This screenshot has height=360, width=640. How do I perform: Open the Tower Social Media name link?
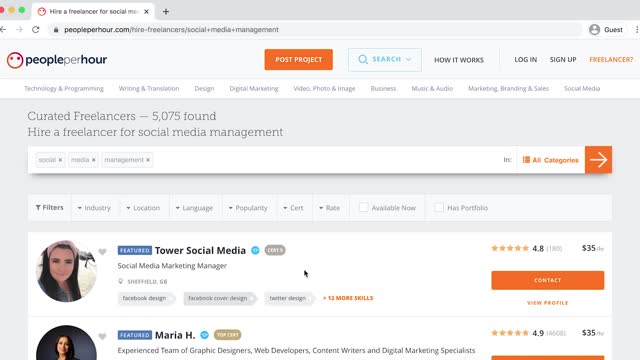pos(200,251)
